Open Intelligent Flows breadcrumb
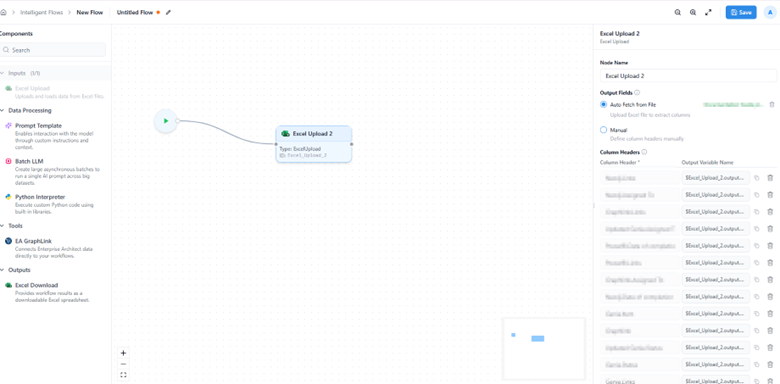The height and width of the screenshot is (384, 780). click(x=42, y=12)
